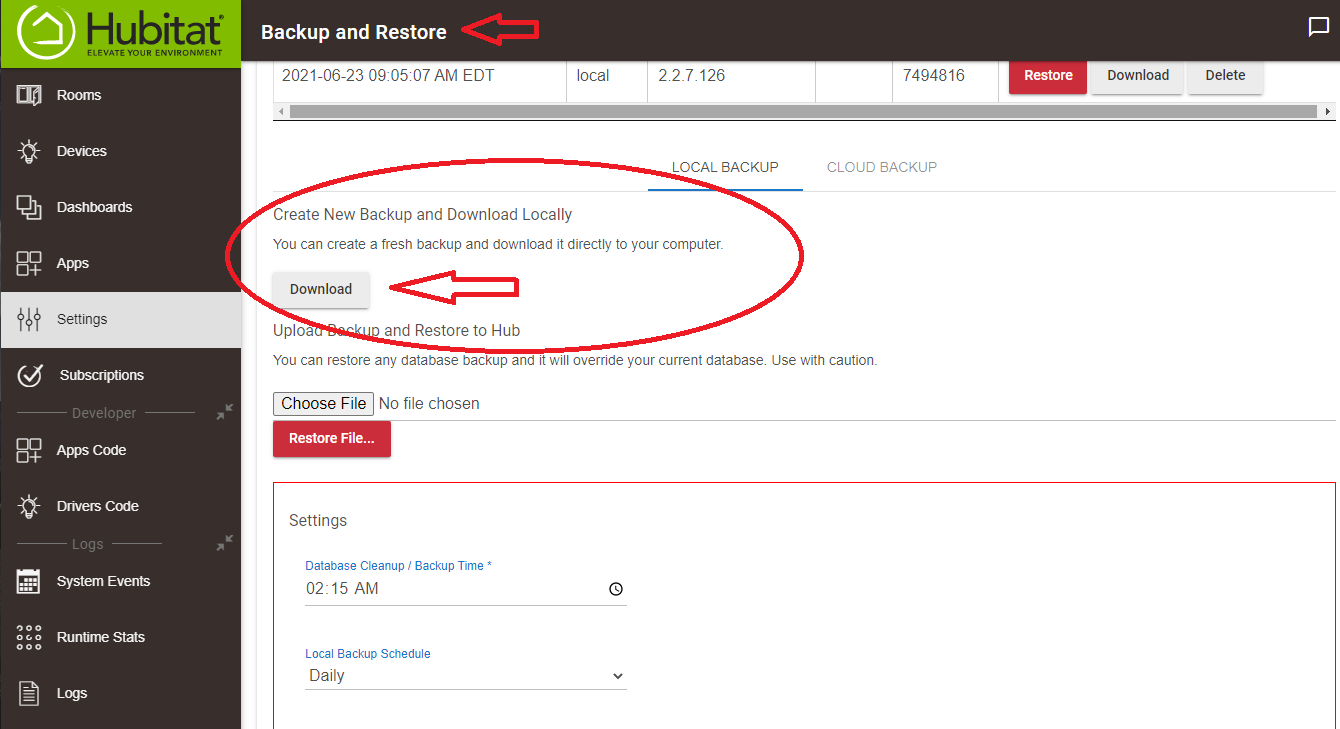Collapse the Developer section

(225, 412)
